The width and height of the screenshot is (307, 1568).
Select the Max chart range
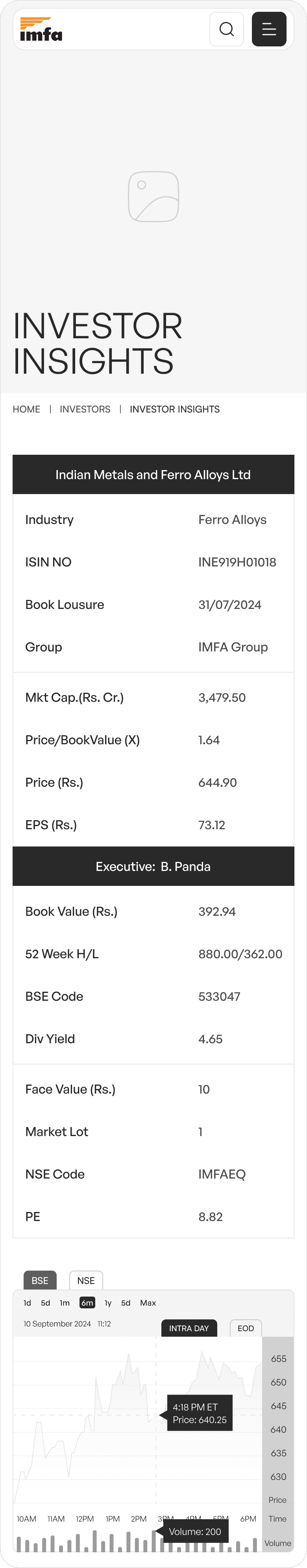tap(148, 1303)
